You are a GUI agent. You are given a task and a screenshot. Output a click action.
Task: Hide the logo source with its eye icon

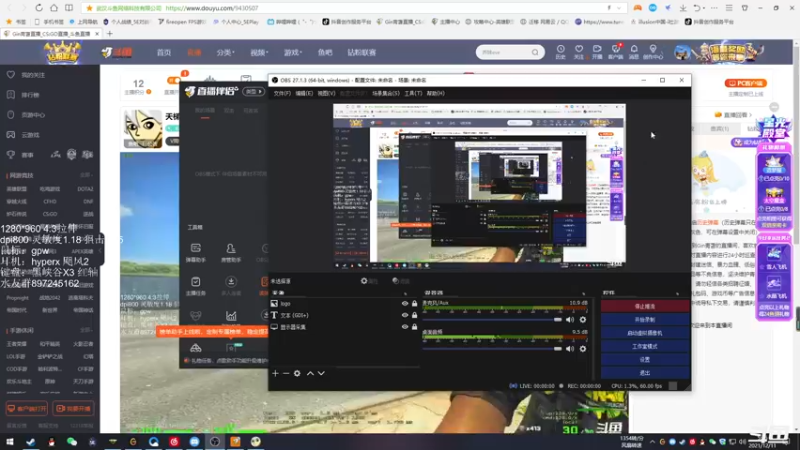click(x=405, y=304)
